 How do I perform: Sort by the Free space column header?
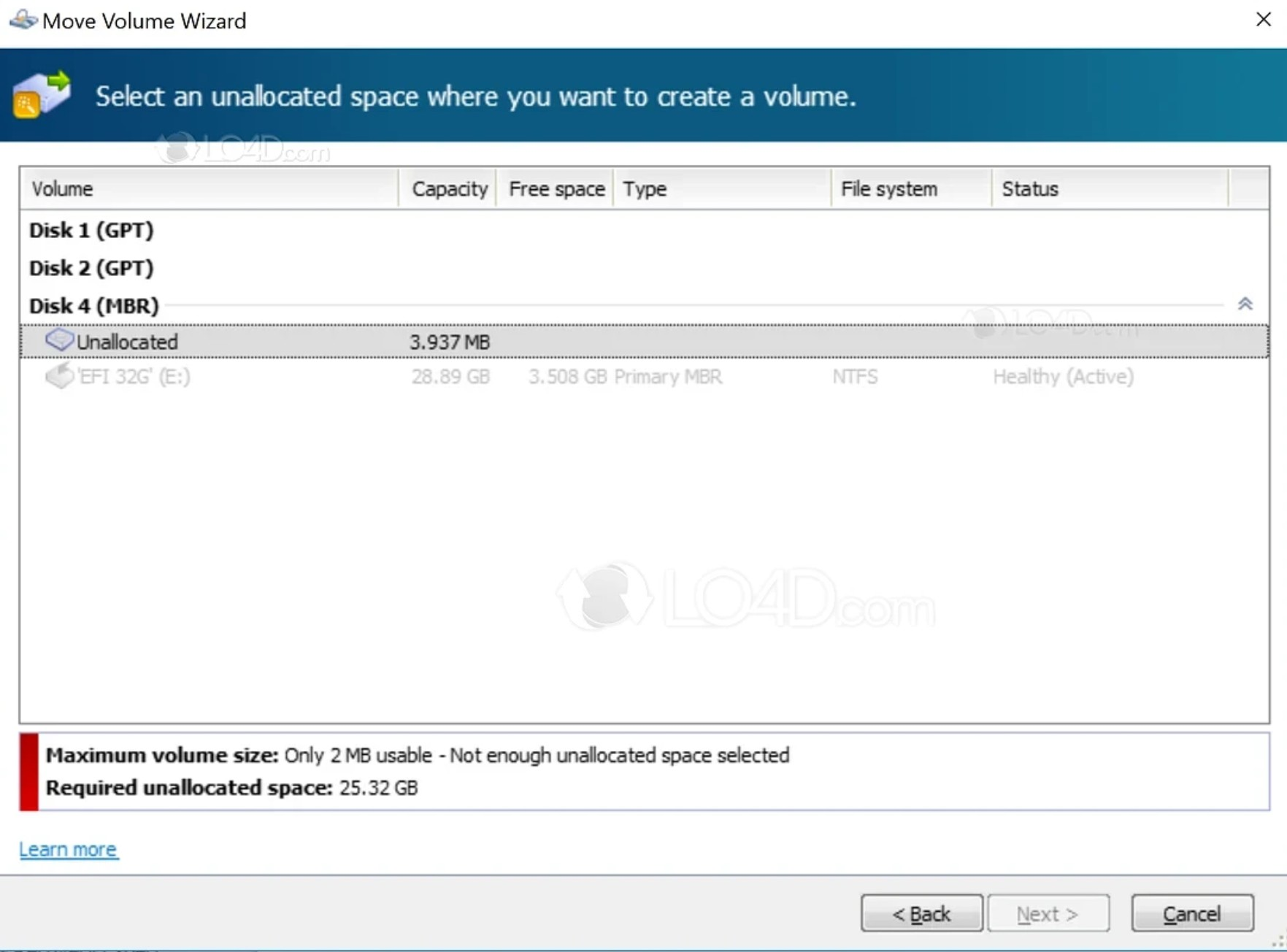555,189
